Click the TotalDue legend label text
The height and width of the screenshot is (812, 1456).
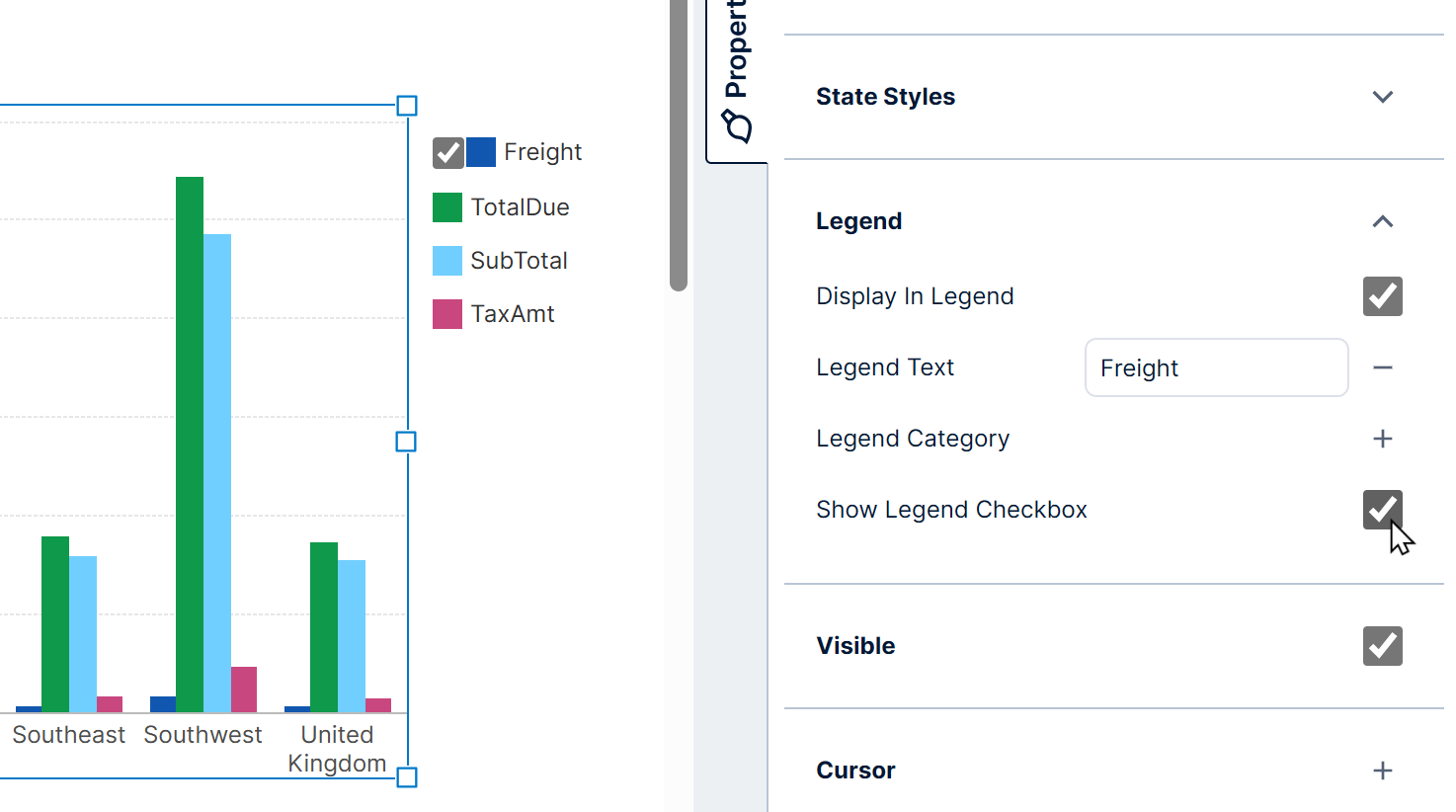520,206
